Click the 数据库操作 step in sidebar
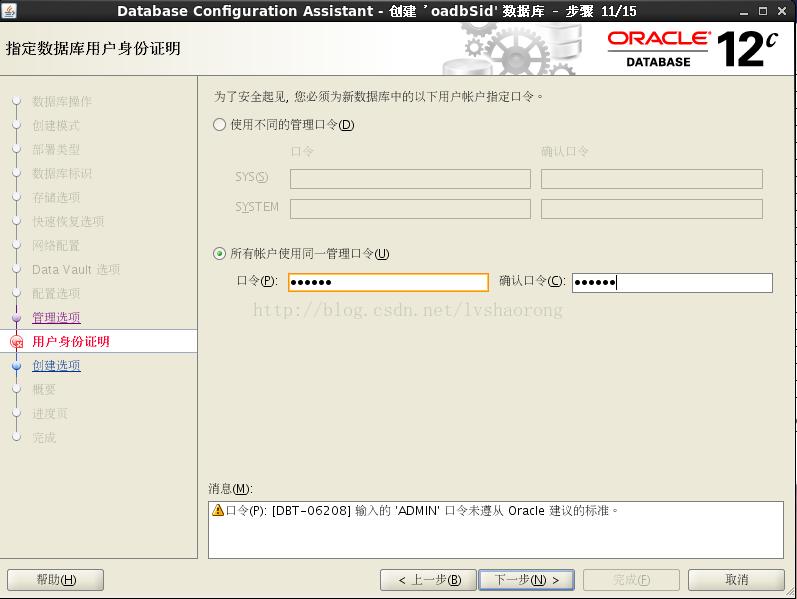This screenshot has height=599, width=797. [x=62, y=101]
